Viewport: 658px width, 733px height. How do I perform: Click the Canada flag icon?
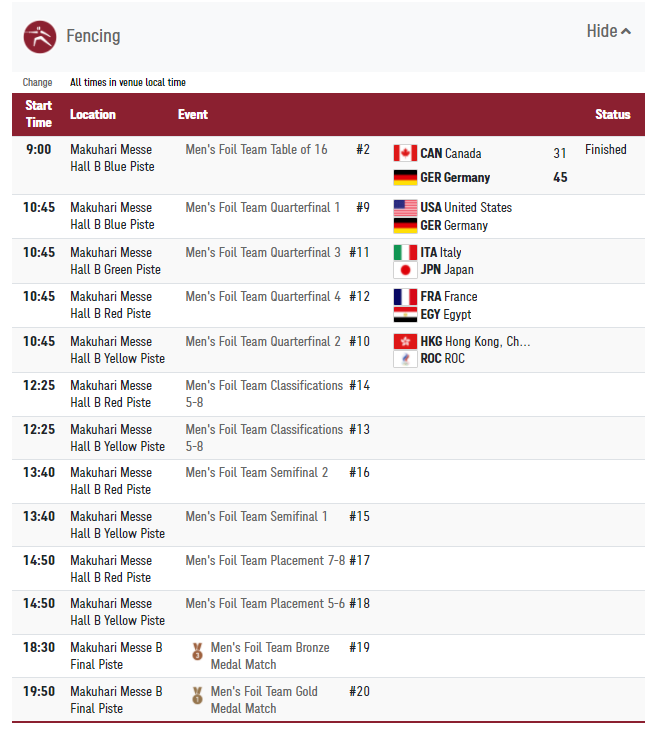[x=405, y=153]
